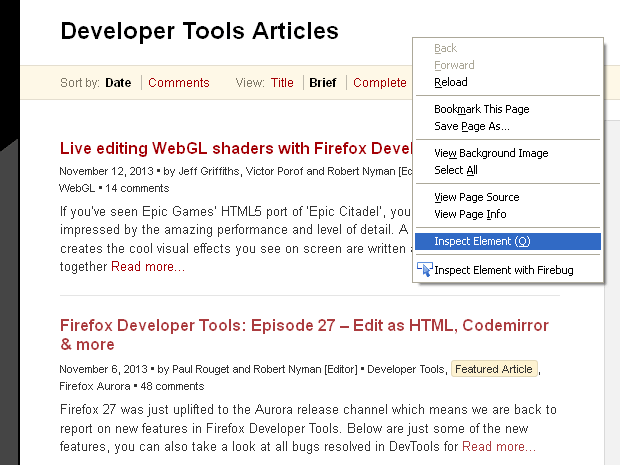Click Read more under Episode 27 article

coord(499,446)
